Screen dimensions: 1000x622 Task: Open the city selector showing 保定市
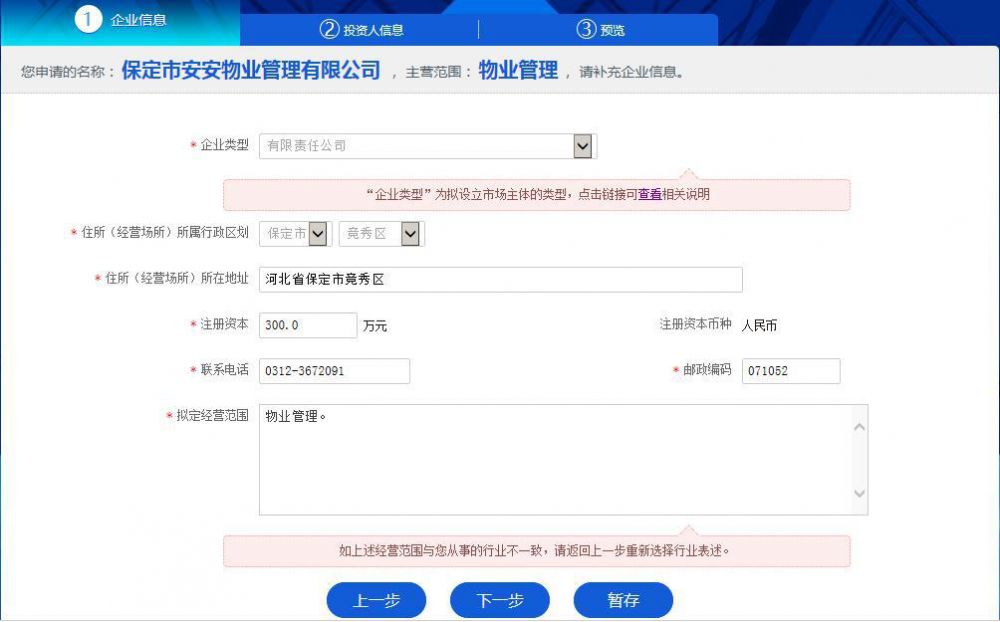pos(293,233)
